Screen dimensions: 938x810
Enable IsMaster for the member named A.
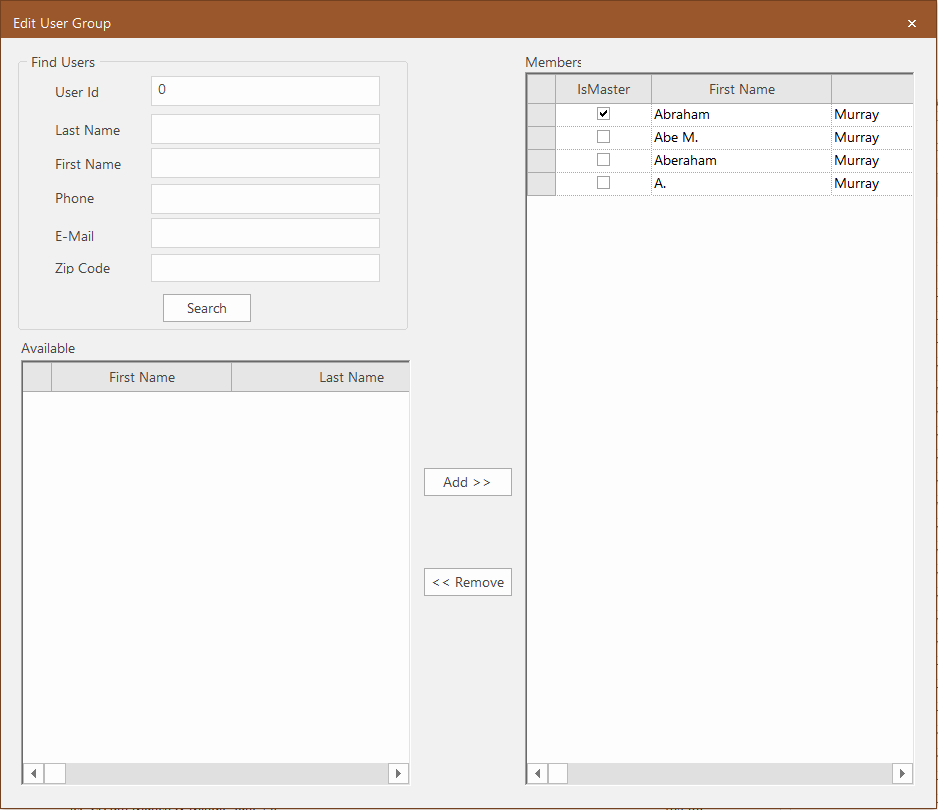(603, 183)
